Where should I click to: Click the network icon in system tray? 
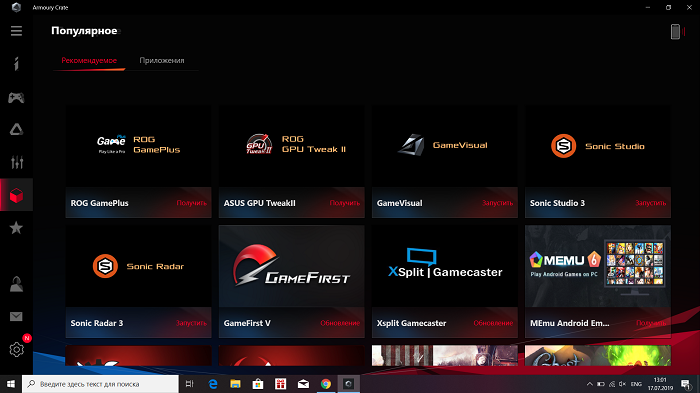pyautogui.click(x=612, y=384)
